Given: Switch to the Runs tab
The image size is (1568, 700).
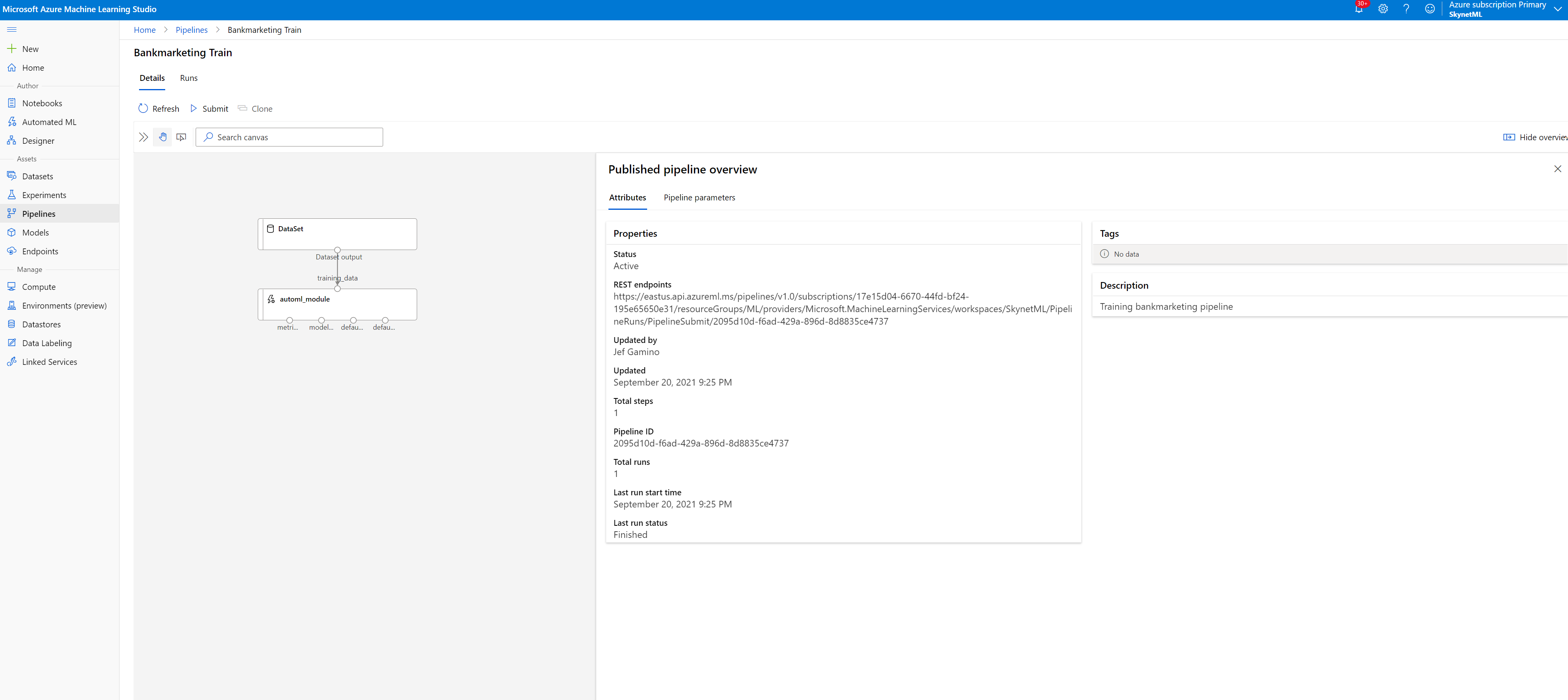Looking at the screenshot, I should click(x=189, y=78).
